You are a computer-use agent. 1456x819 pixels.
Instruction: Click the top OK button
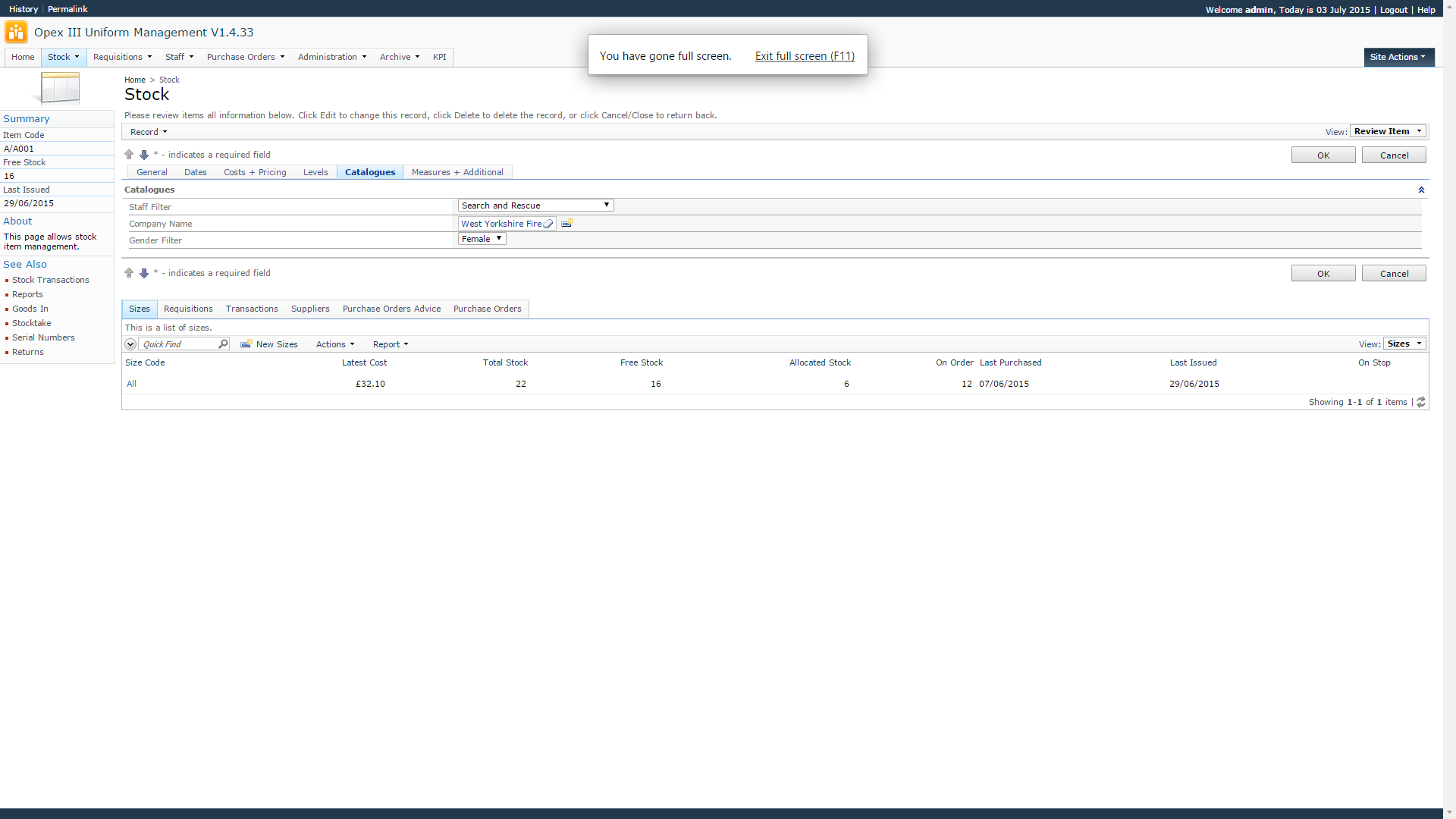point(1323,155)
